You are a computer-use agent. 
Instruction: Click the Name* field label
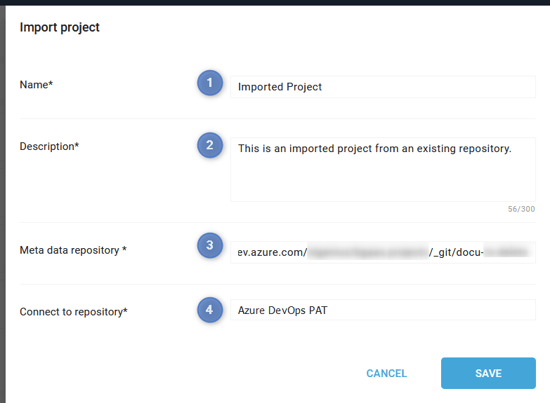(x=36, y=85)
